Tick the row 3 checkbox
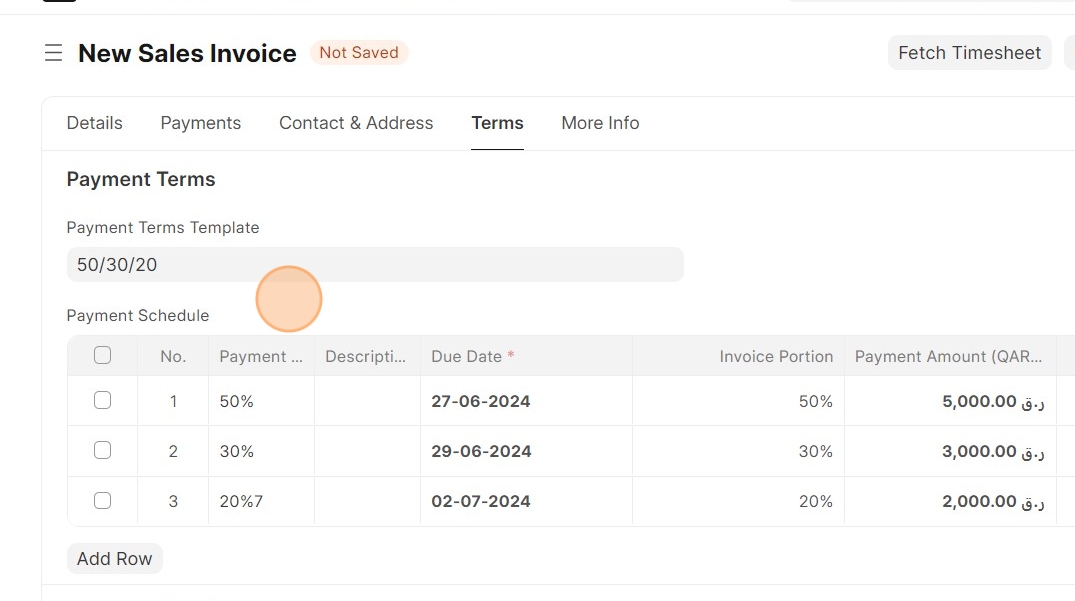Viewport: 1075px width, 601px height. [102, 500]
